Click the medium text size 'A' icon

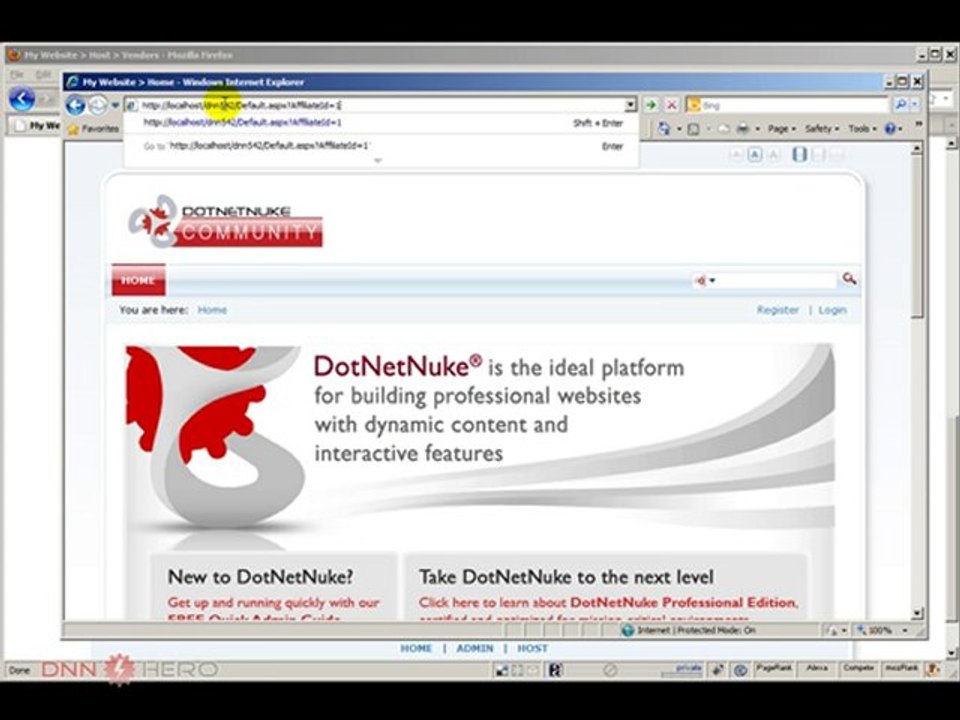(755, 154)
